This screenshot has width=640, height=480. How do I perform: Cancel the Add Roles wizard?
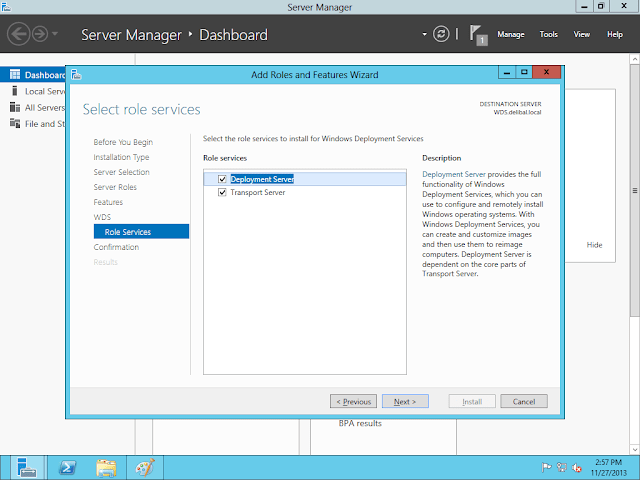click(524, 401)
